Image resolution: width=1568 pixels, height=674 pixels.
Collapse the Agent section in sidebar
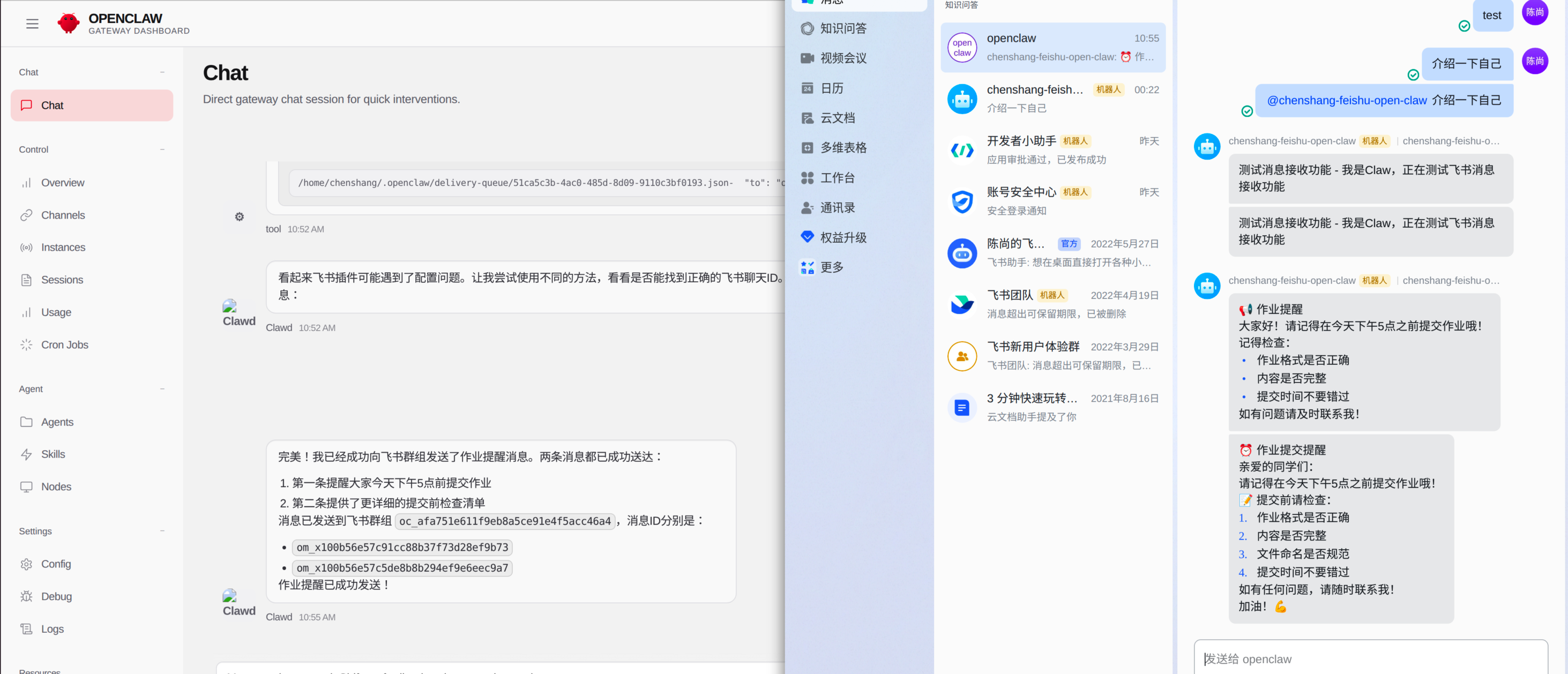click(x=162, y=390)
